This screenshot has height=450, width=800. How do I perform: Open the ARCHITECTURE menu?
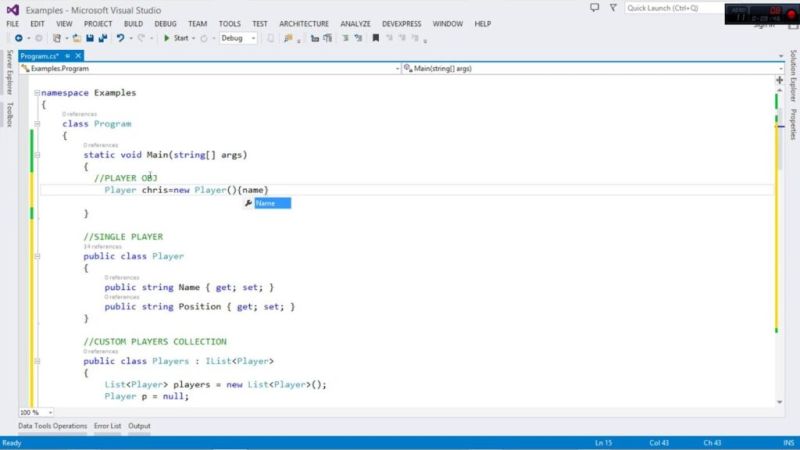[x=304, y=24]
